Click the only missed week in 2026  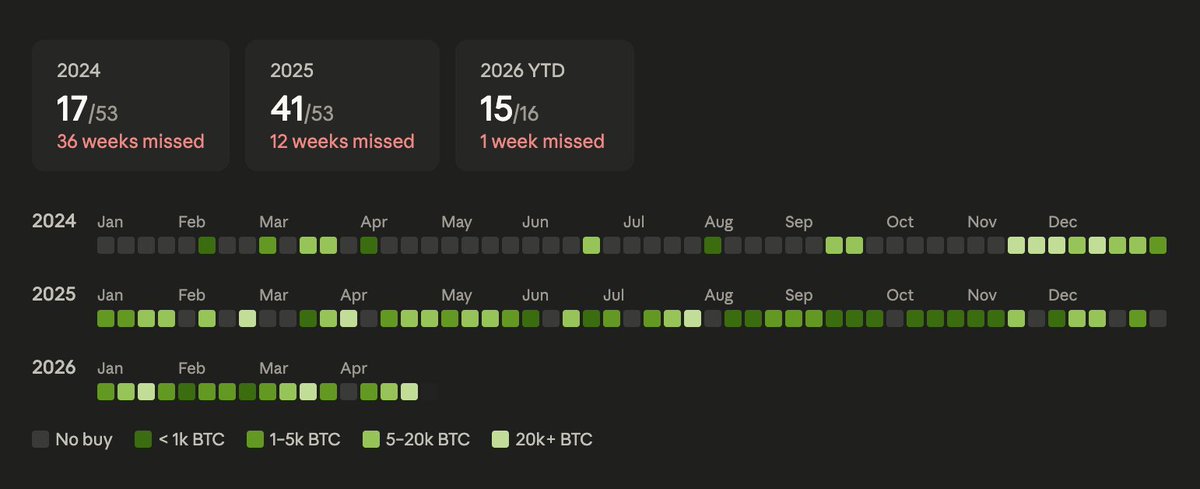point(348,392)
